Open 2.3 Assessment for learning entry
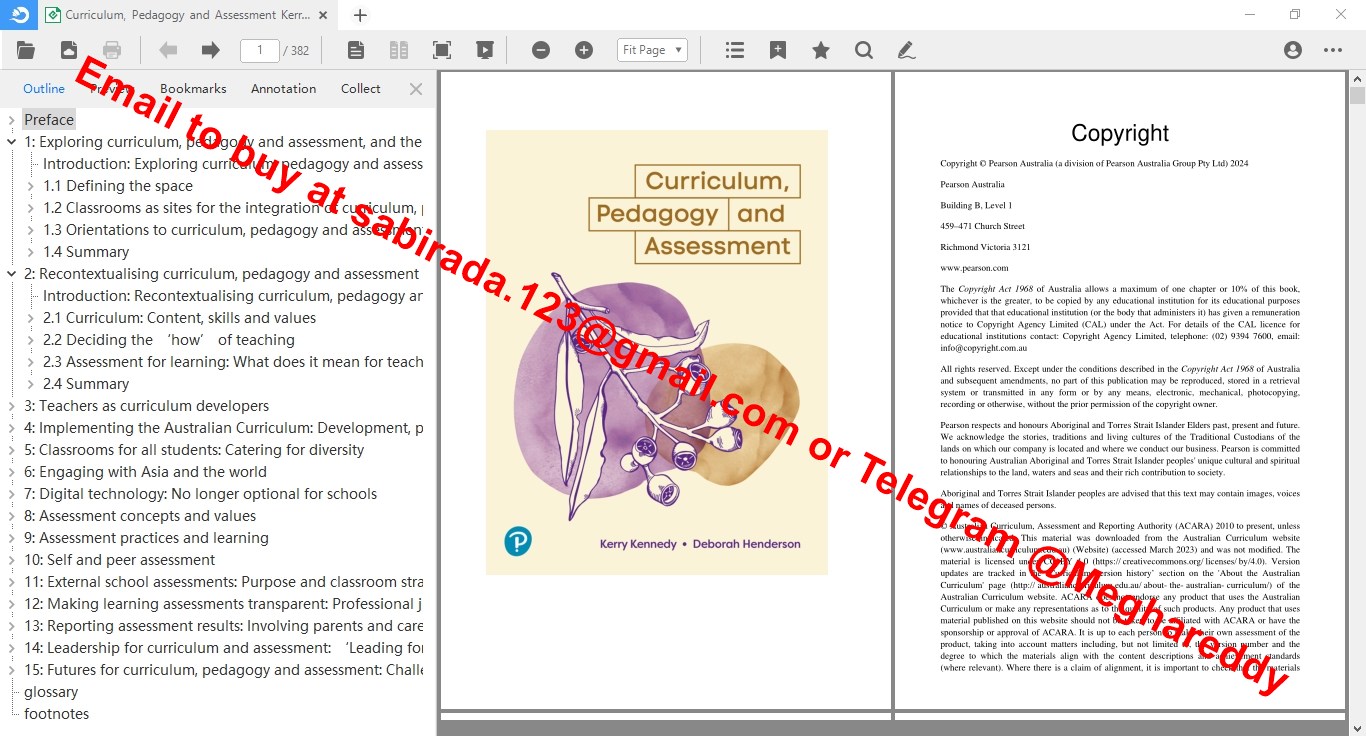 point(233,362)
